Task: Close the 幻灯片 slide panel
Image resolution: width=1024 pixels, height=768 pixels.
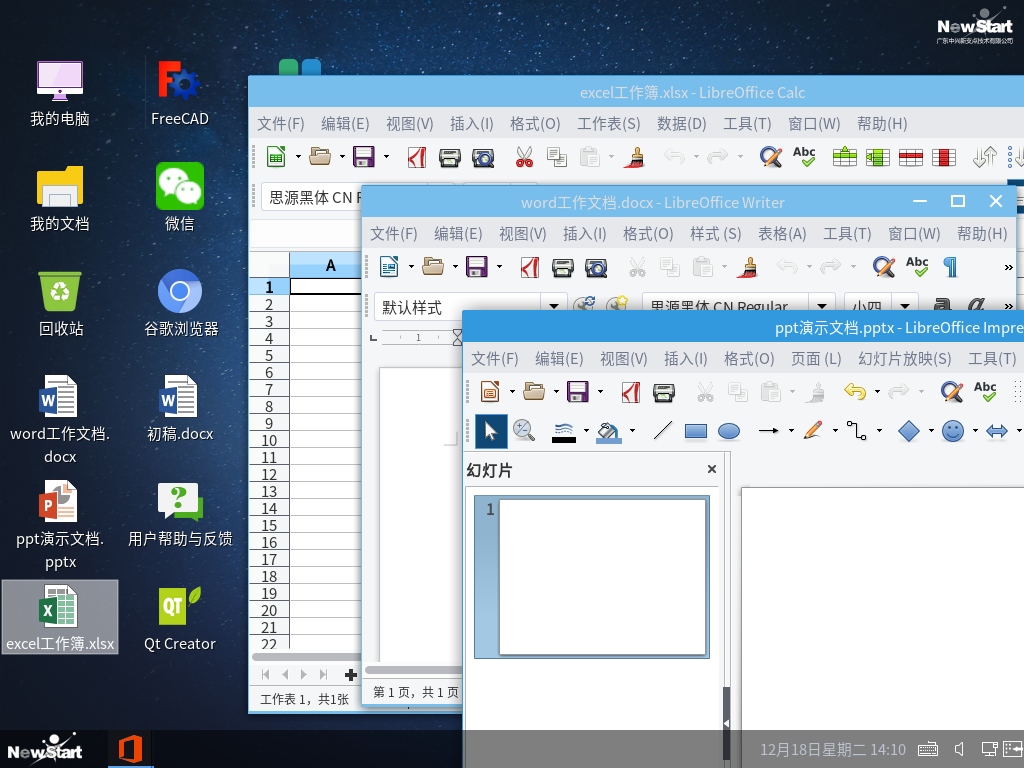Action: (x=712, y=469)
